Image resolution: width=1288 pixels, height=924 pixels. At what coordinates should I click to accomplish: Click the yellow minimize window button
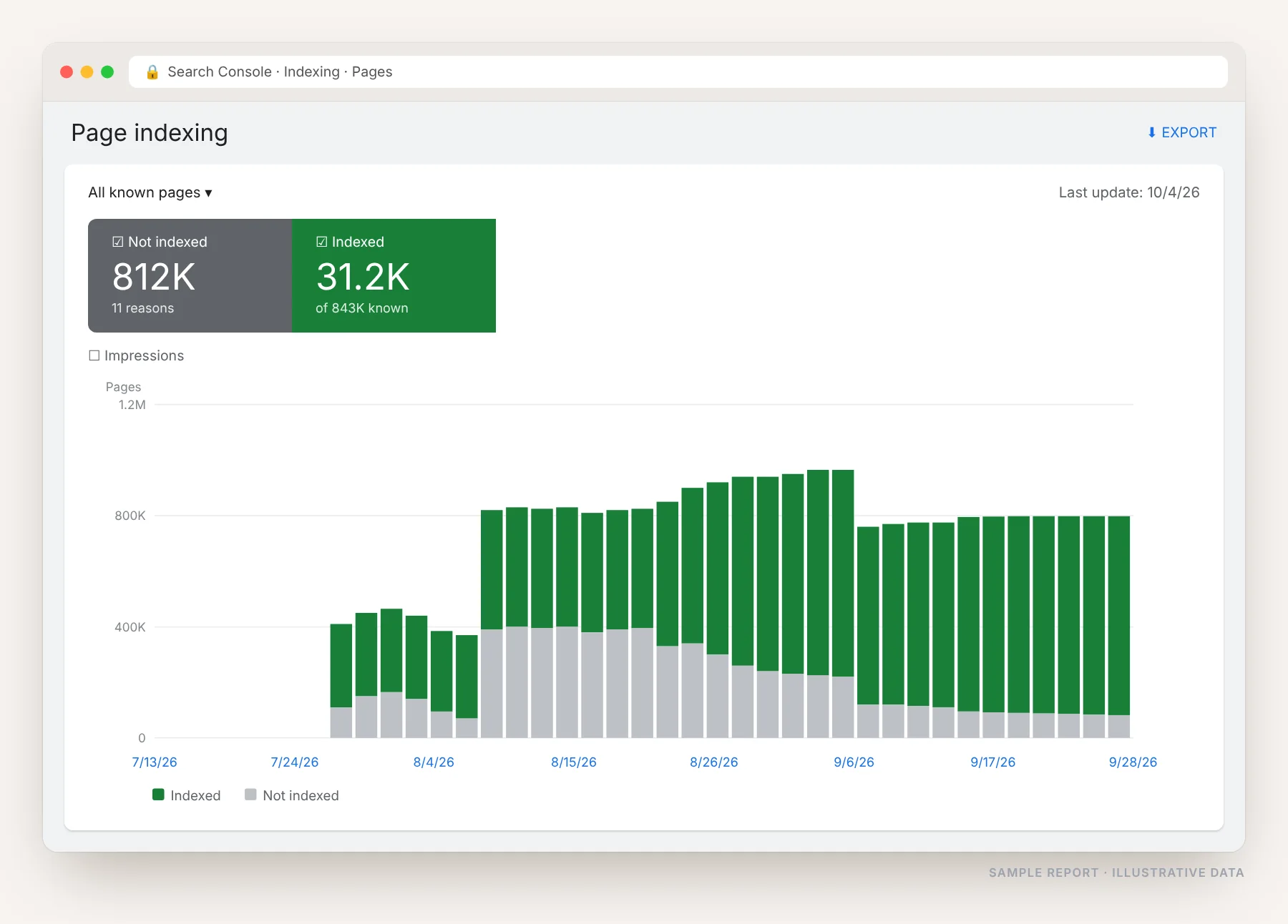tap(87, 72)
